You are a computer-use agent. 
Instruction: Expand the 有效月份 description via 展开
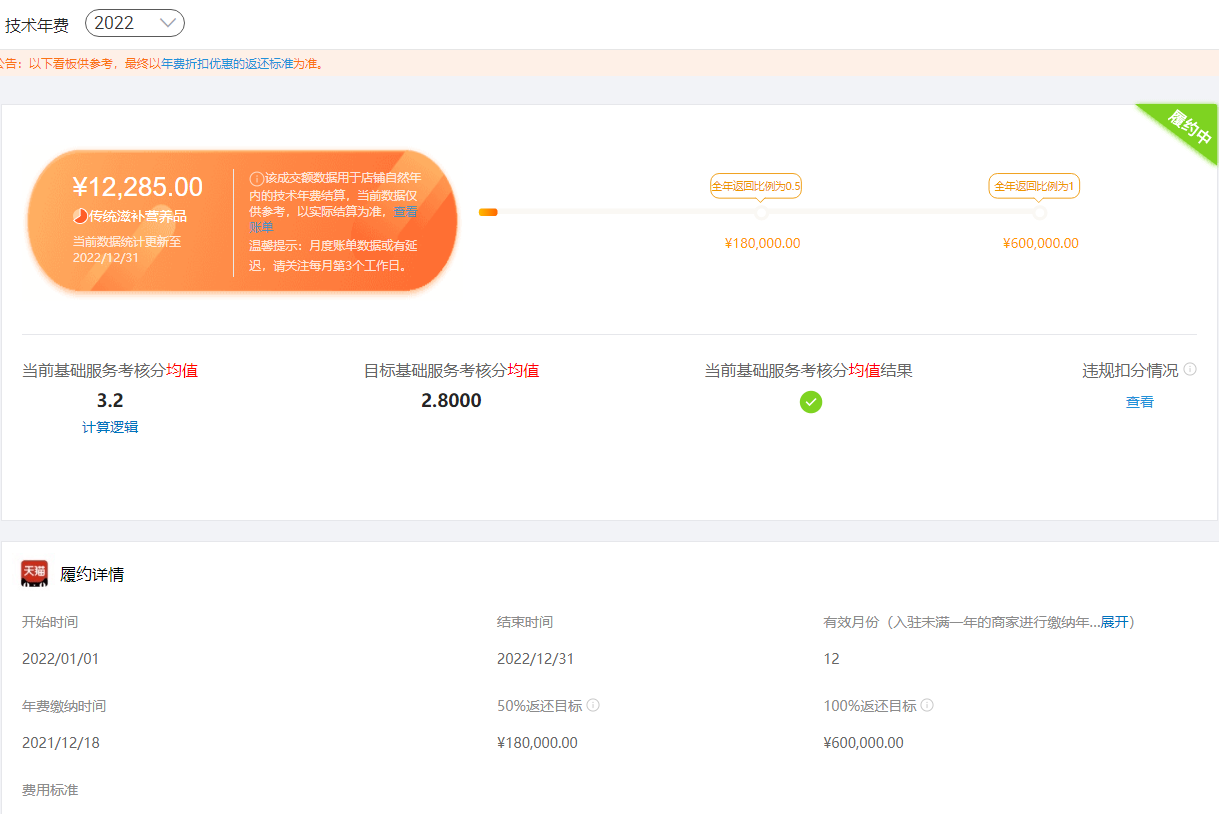pyautogui.click(x=1114, y=622)
